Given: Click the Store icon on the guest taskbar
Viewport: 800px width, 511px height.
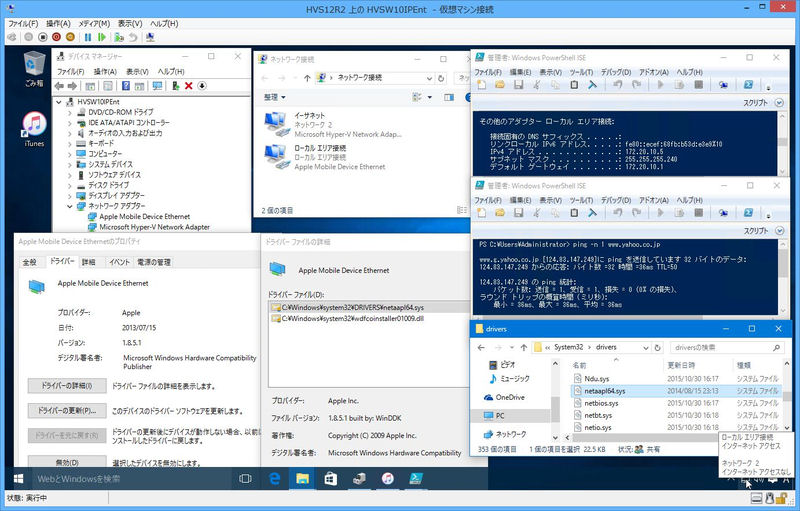Looking at the screenshot, I should tap(331, 478).
